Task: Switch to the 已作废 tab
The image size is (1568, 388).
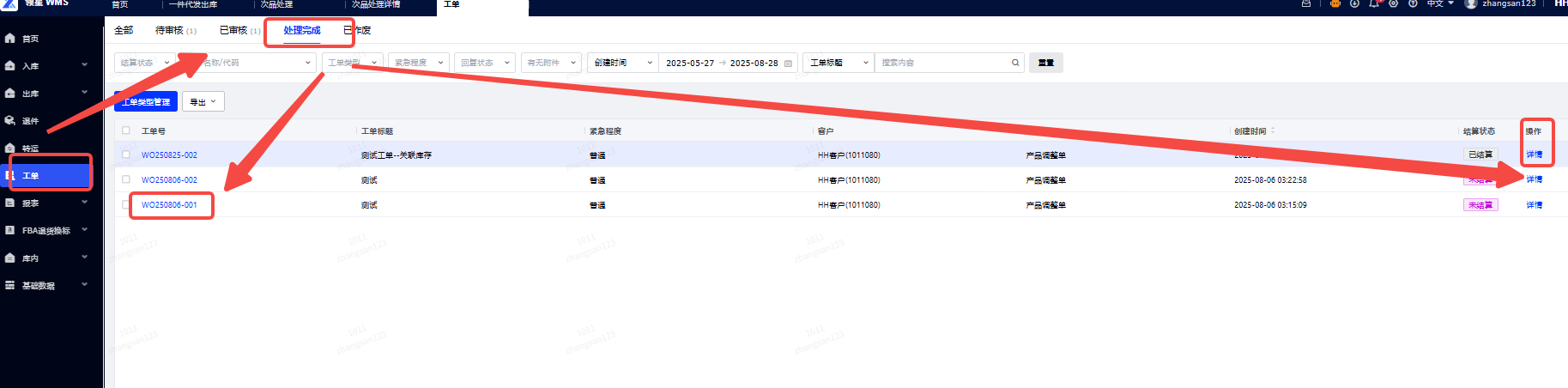Action: (357, 30)
